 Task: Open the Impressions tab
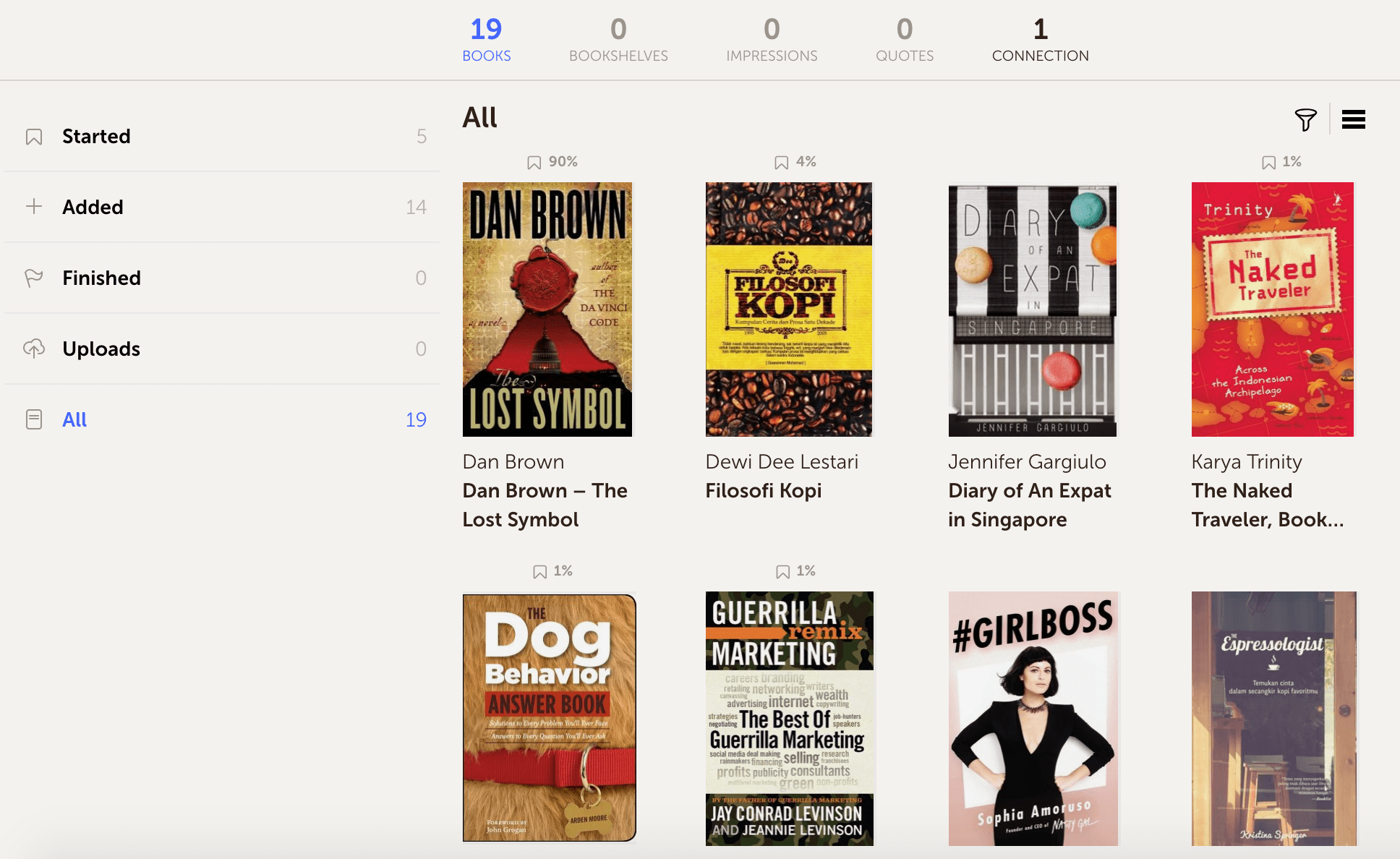click(x=772, y=40)
